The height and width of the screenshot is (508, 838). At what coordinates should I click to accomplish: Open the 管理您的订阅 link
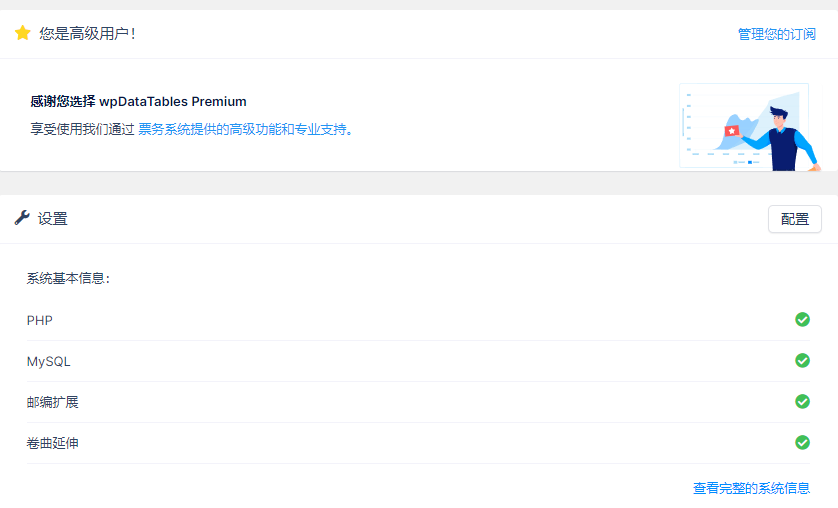[x=776, y=34]
